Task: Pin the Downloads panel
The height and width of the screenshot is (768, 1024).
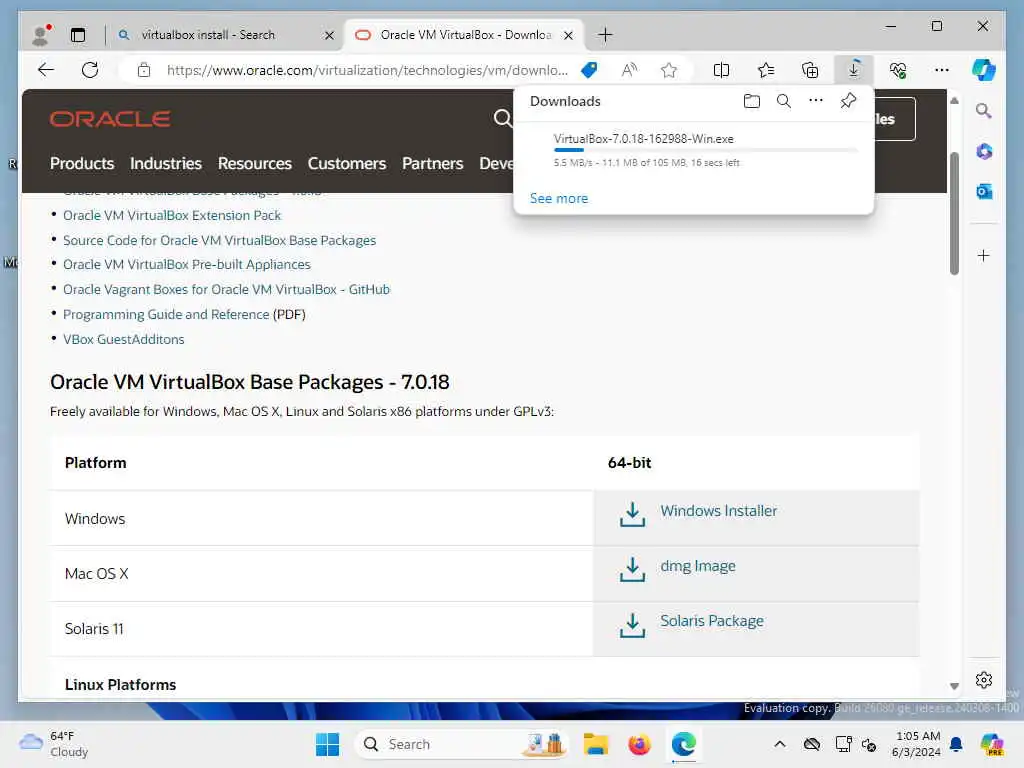Action: (x=848, y=101)
